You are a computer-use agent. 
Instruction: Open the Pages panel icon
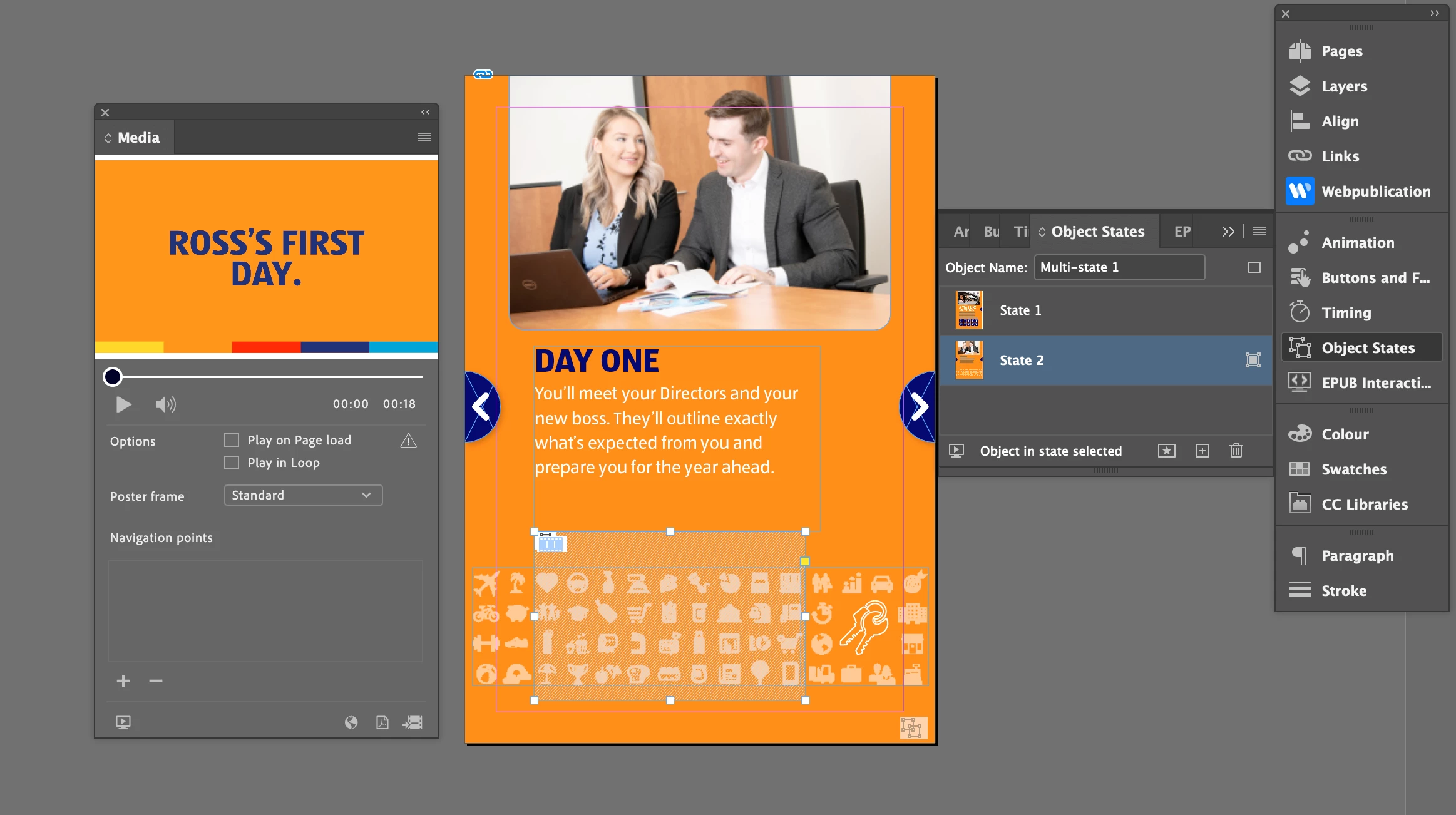pyautogui.click(x=1300, y=51)
